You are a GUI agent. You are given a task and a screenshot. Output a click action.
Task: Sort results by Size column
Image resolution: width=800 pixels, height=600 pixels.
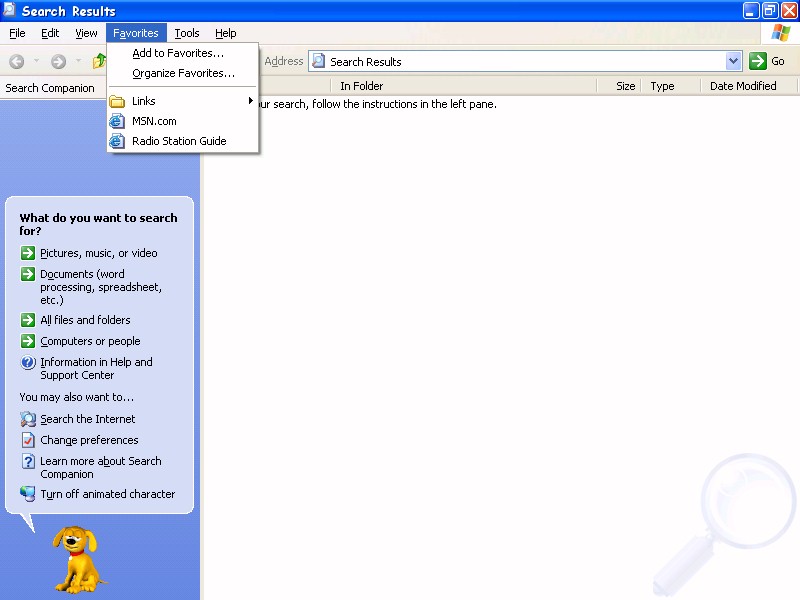[x=619, y=86]
